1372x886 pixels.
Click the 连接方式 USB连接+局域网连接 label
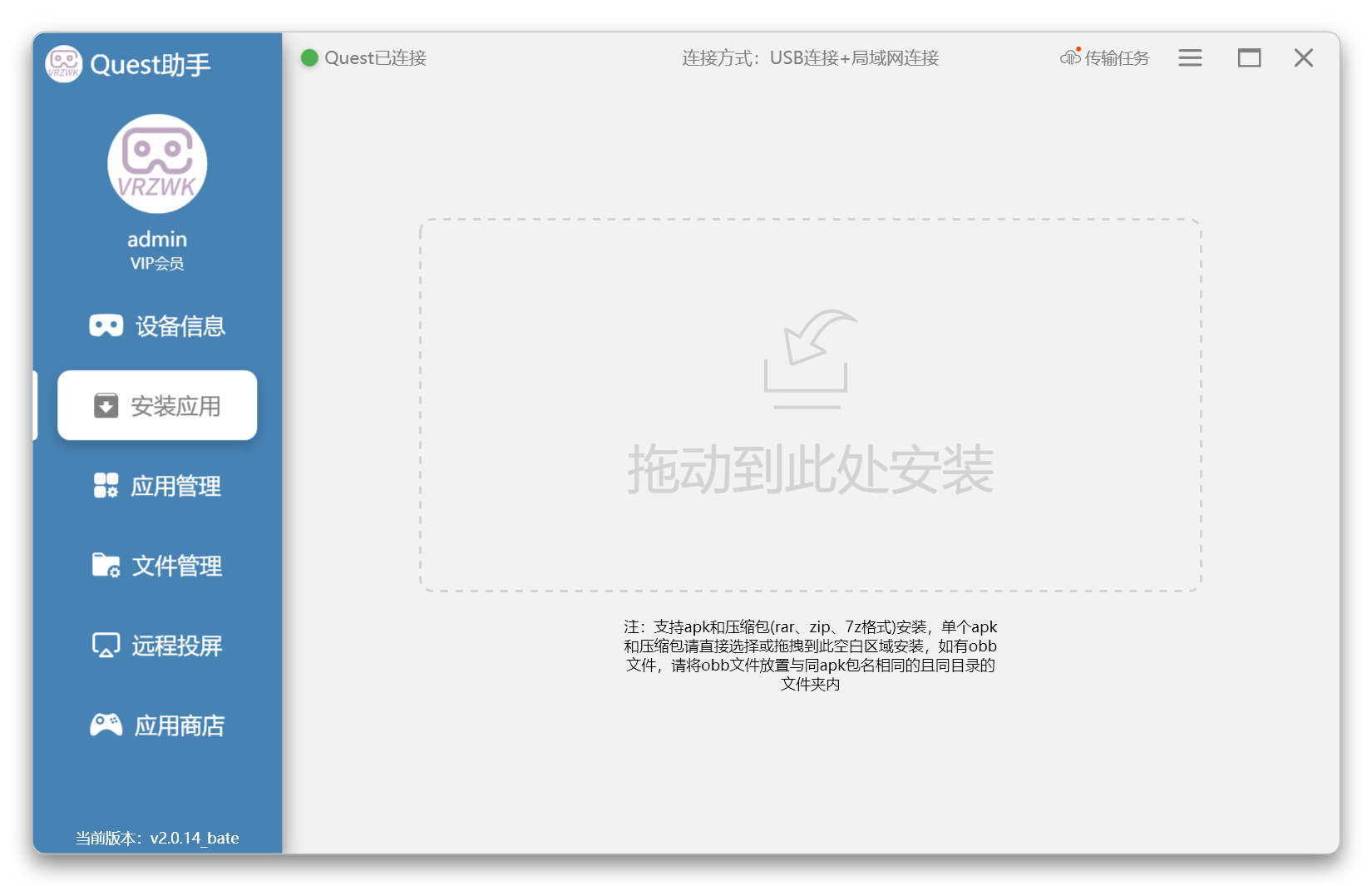tap(810, 57)
